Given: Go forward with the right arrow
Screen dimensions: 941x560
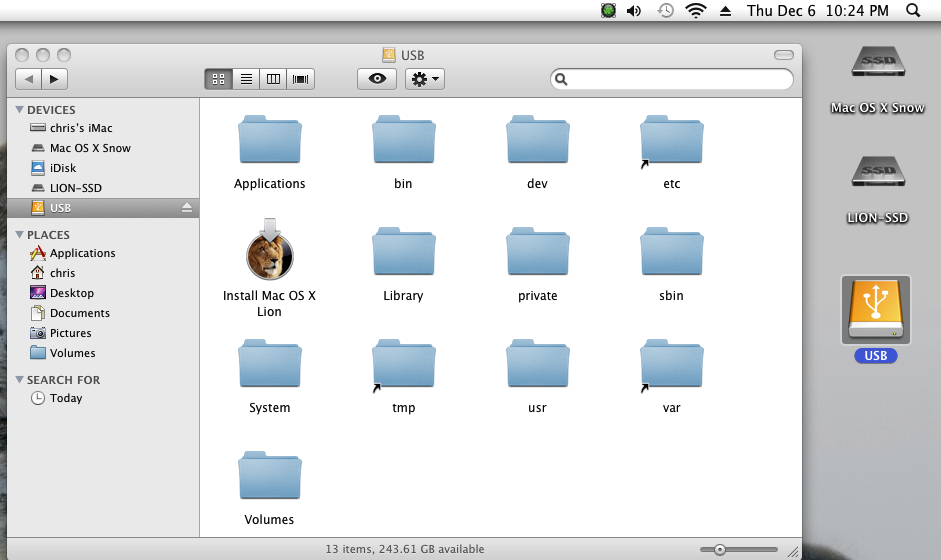Looking at the screenshot, I should click(55, 79).
